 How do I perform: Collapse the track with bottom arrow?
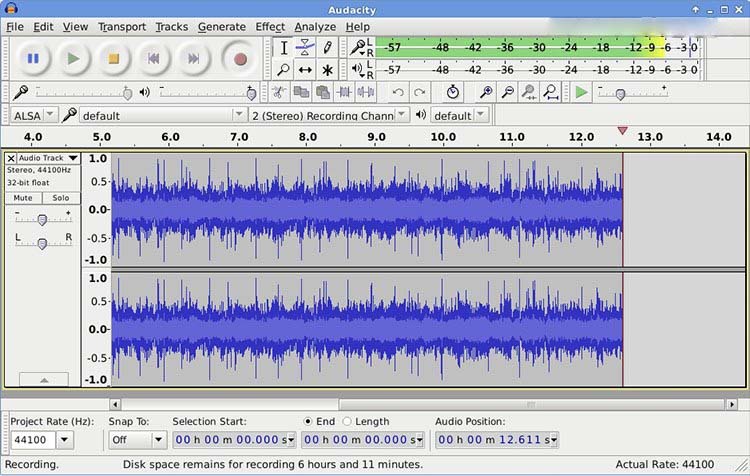pos(44,380)
